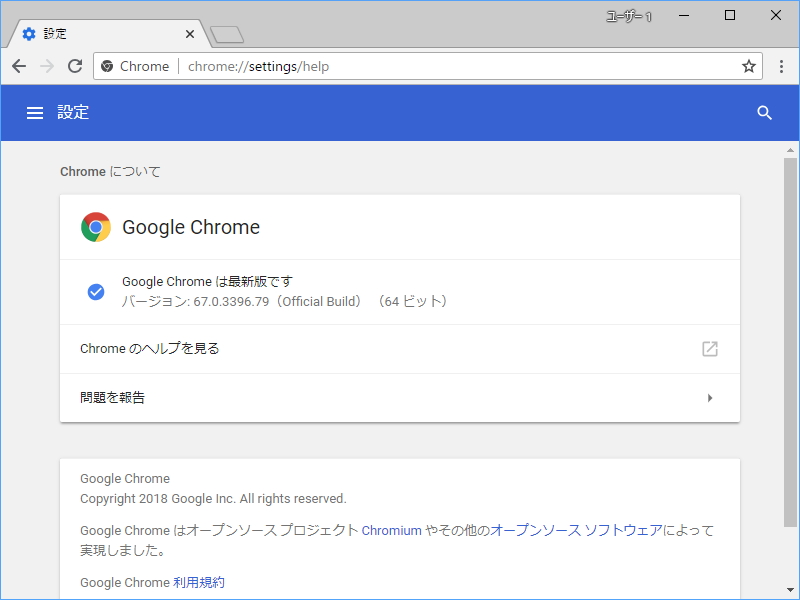The height and width of the screenshot is (600, 800).
Task: Reload the page
Action: coord(75,66)
